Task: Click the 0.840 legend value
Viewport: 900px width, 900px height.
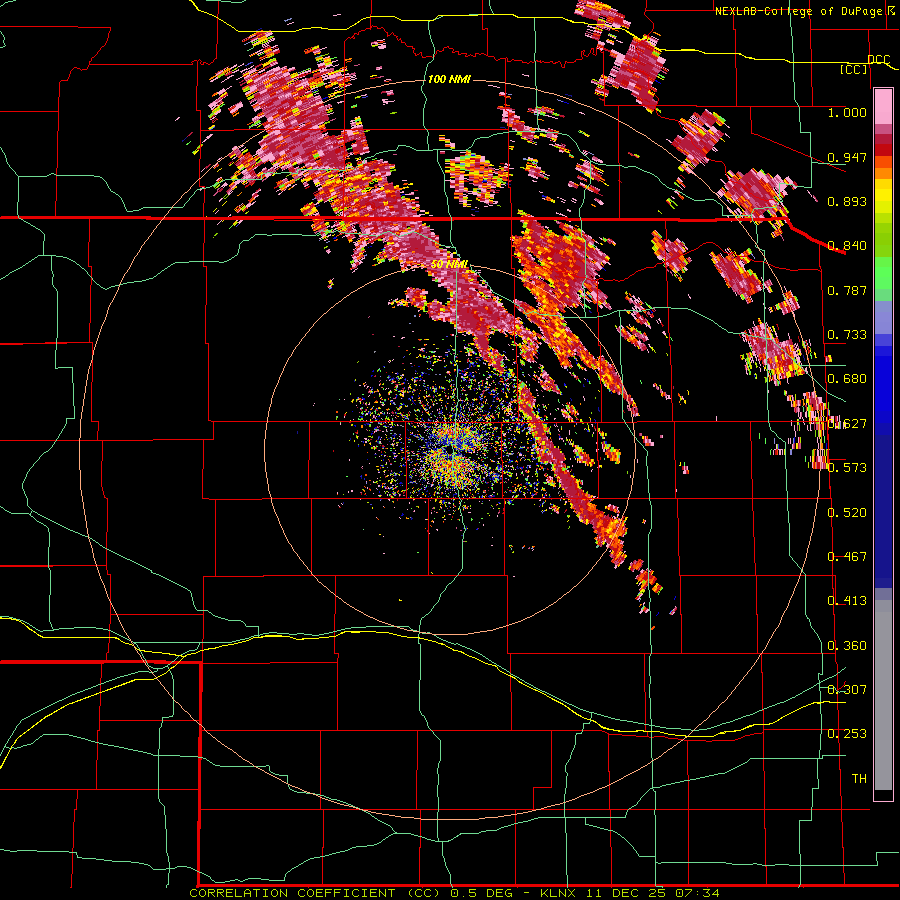Action: pos(847,246)
